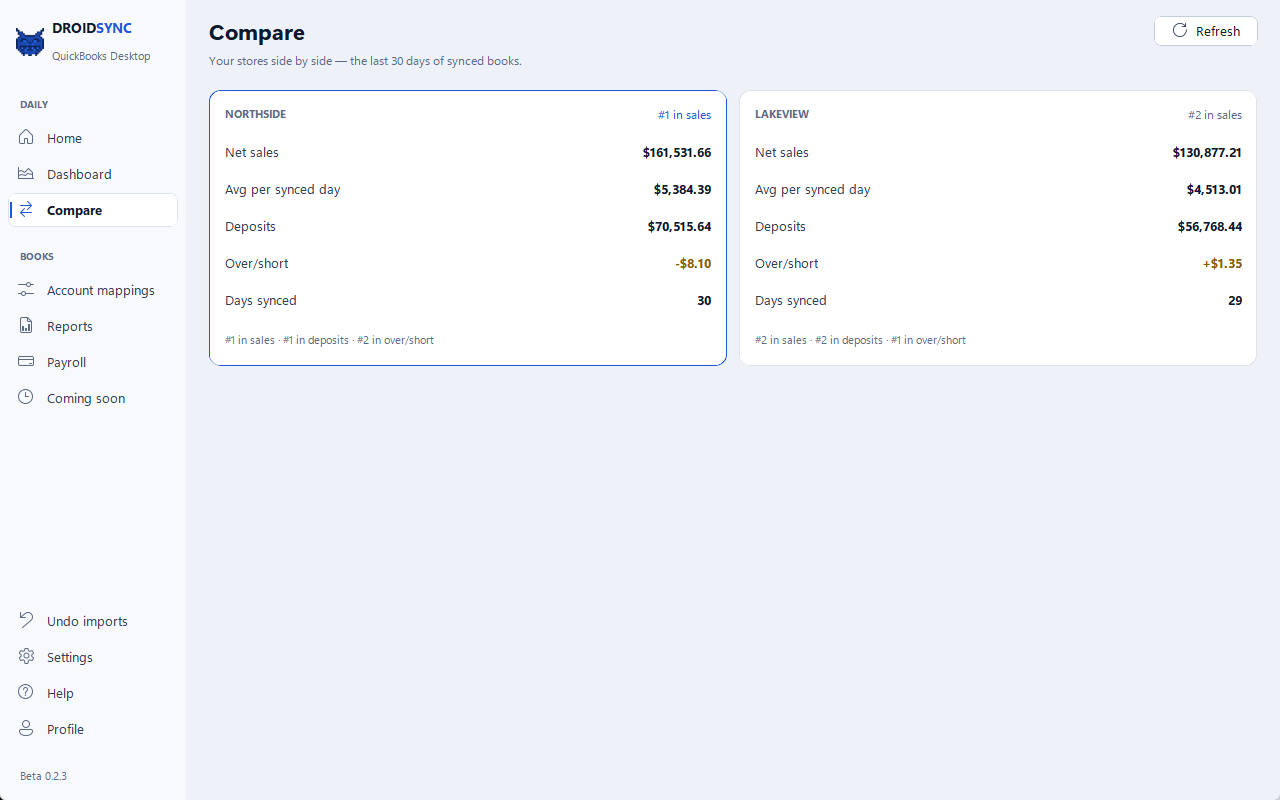Open the Help label
The width and height of the screenshot is (1280, 800).
pos(60,694)
